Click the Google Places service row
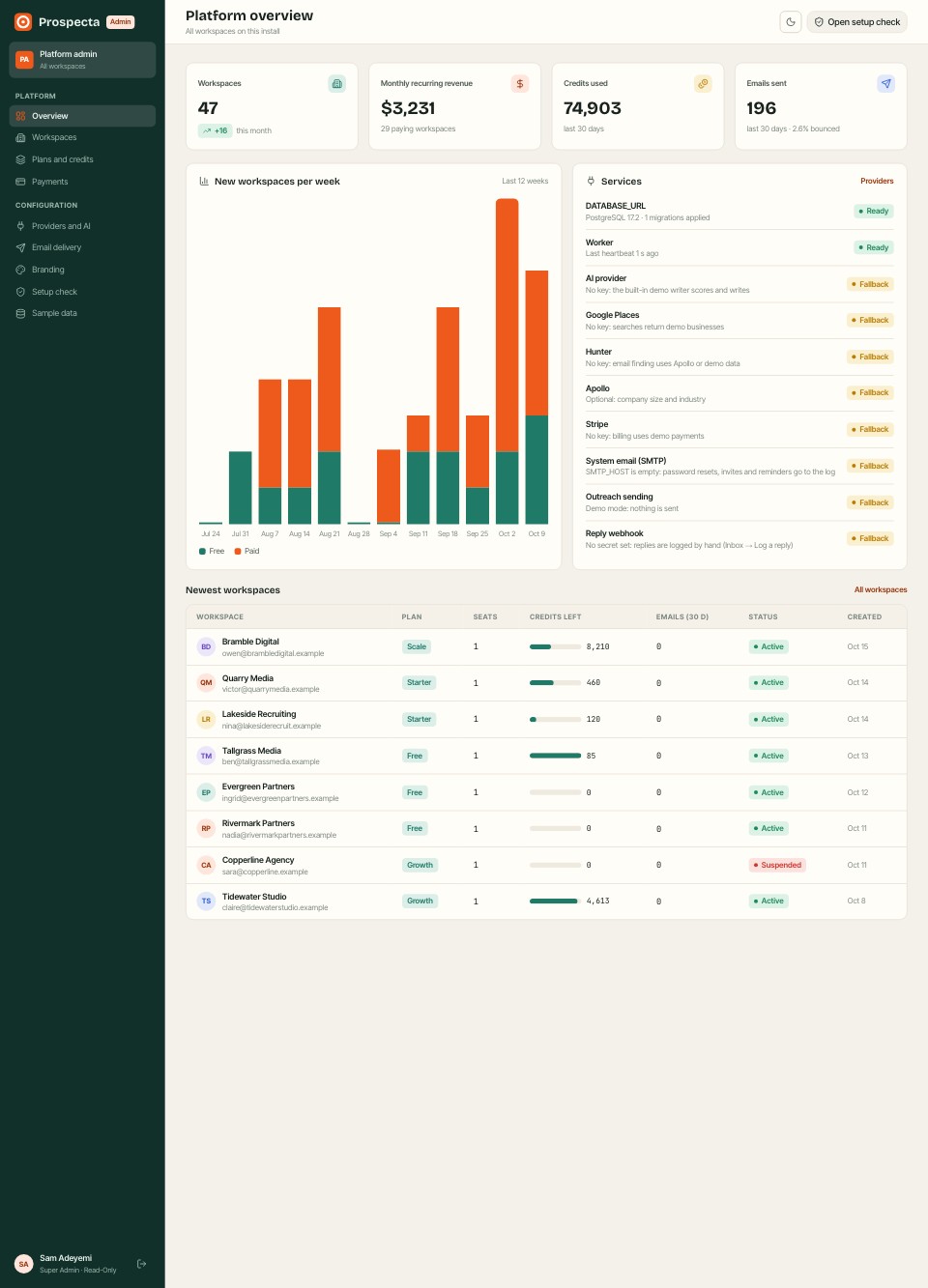The image size is (928, 1288). (x=739, y=321)
